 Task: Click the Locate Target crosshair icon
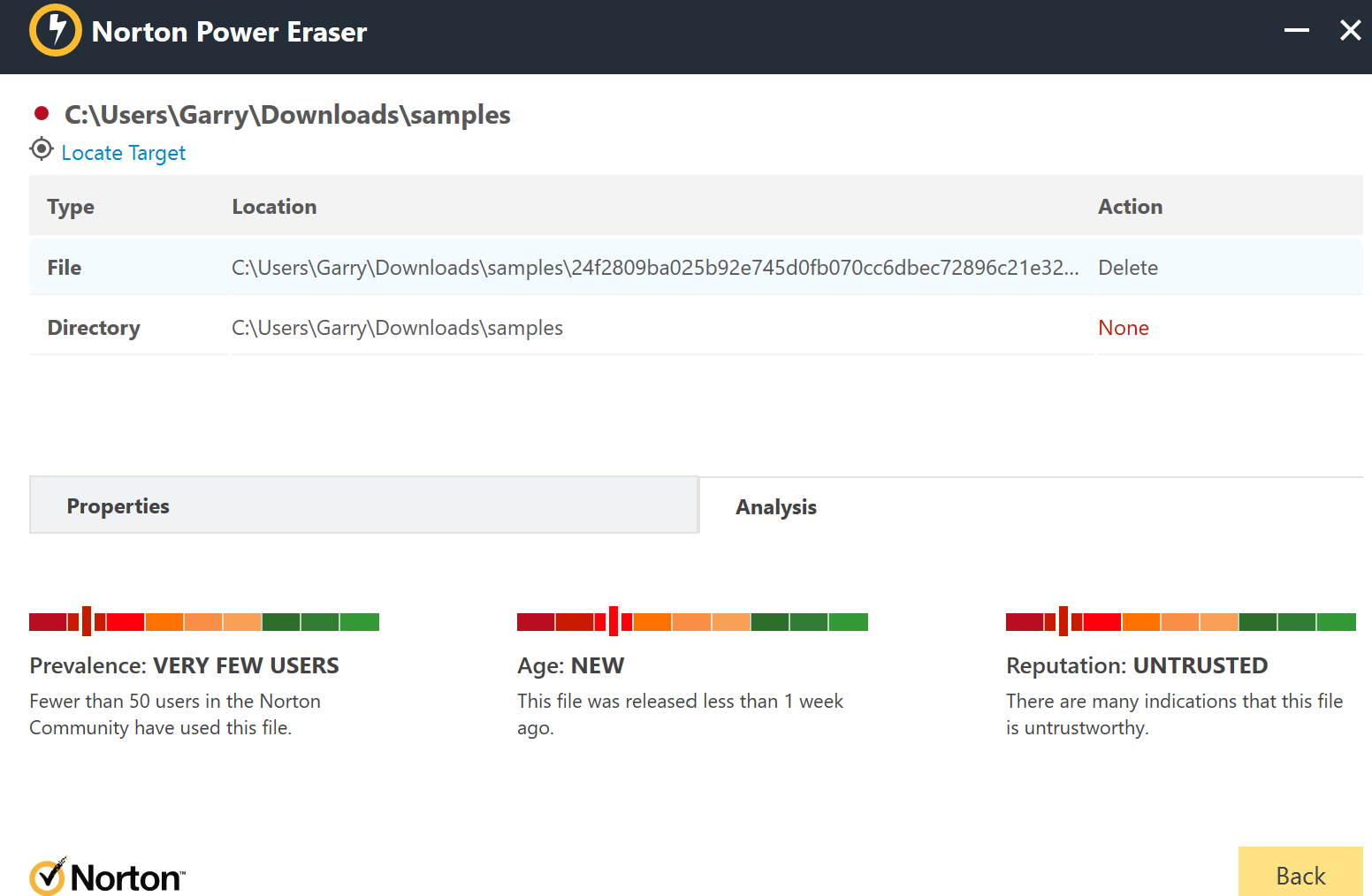42,149
